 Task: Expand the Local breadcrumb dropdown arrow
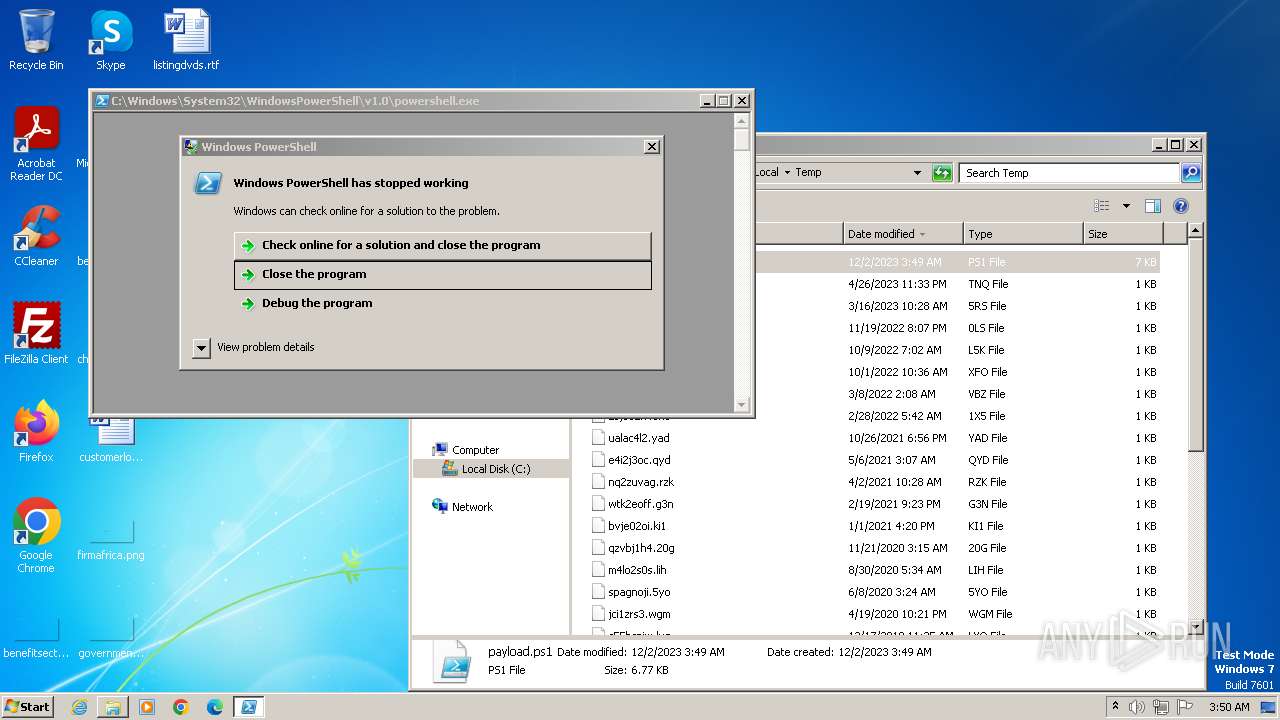pyautogui.click(x=787, y=173)
